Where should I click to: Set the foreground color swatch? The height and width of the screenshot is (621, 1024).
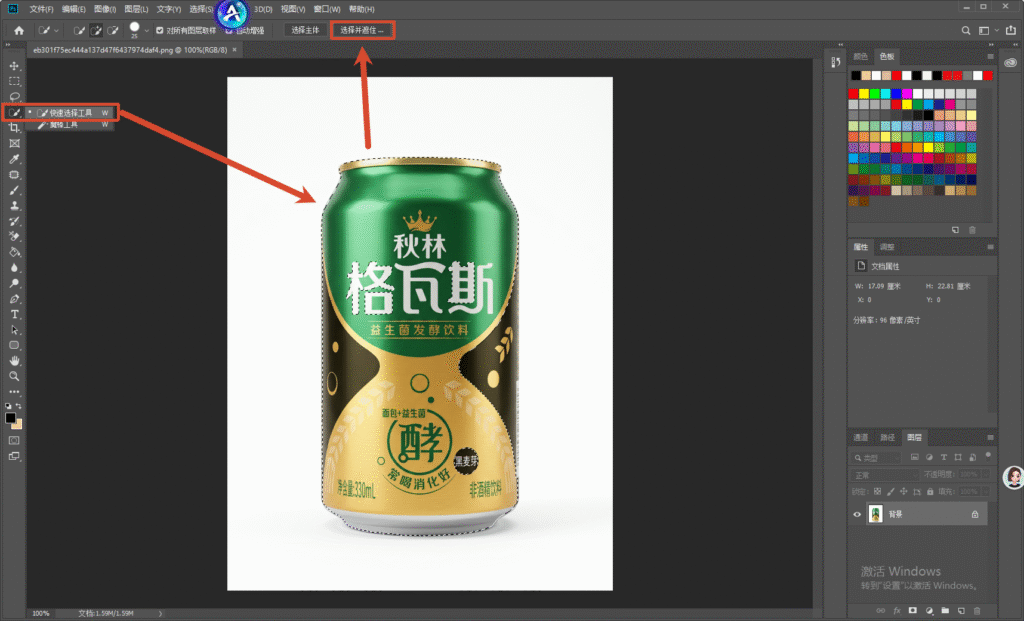click(10, 418)
